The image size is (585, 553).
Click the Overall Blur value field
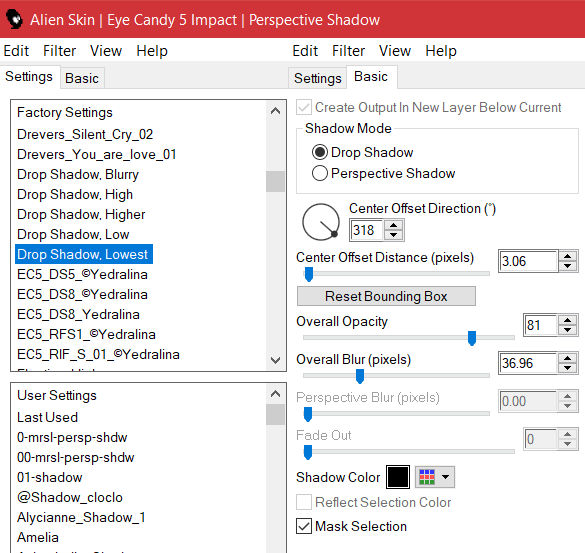528,363
